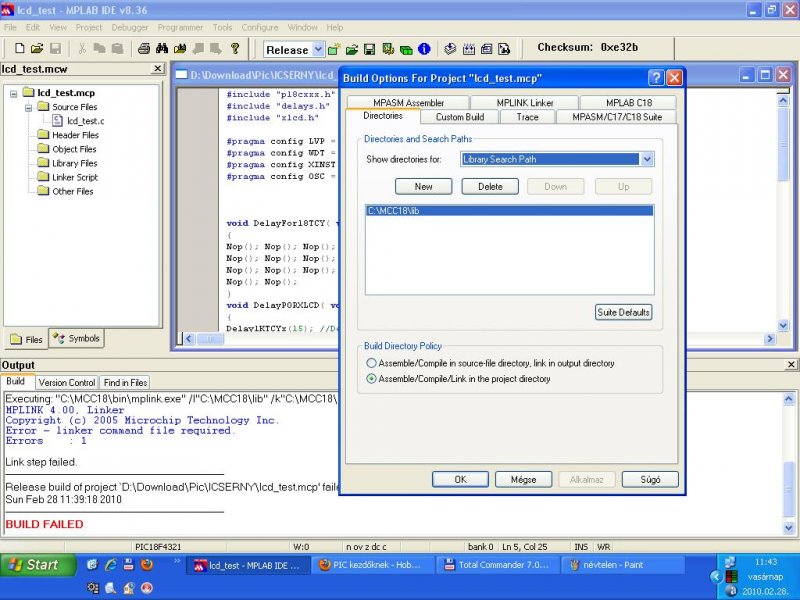Image resolution: width=800 pixels, height=600 pixels.
Task: Close the Output panel
Action: pyautogui.click(x=791, y=364)
